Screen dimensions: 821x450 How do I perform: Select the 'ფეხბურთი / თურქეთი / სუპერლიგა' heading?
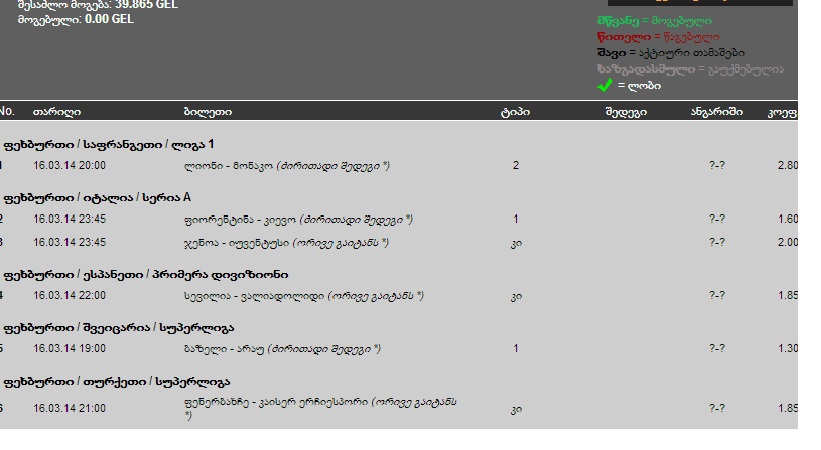point(117,382)
